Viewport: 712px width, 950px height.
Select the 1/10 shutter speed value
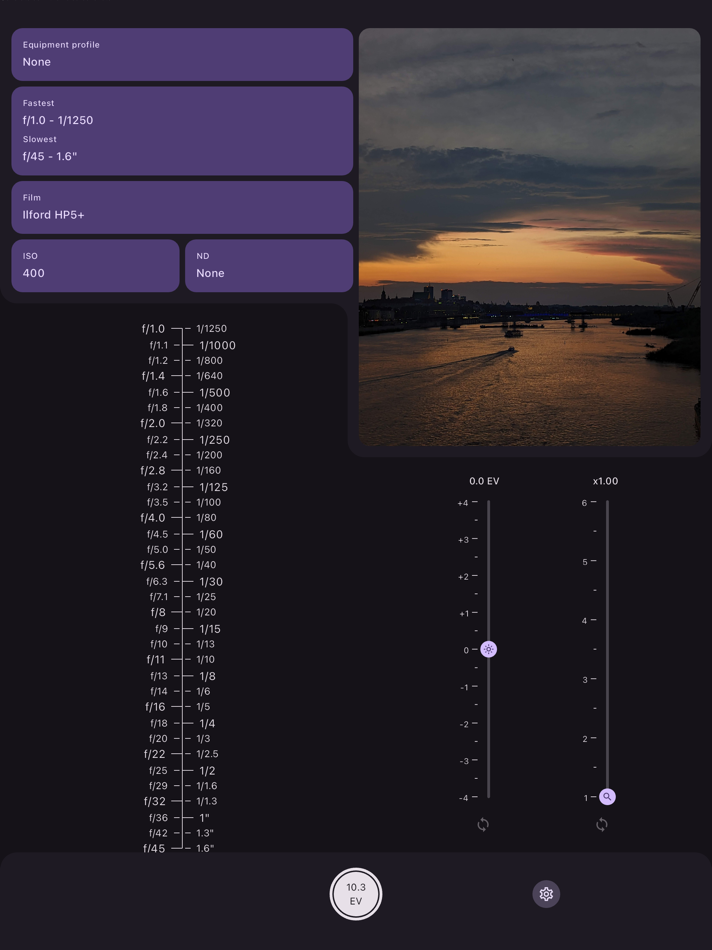(x=205, y=659)
